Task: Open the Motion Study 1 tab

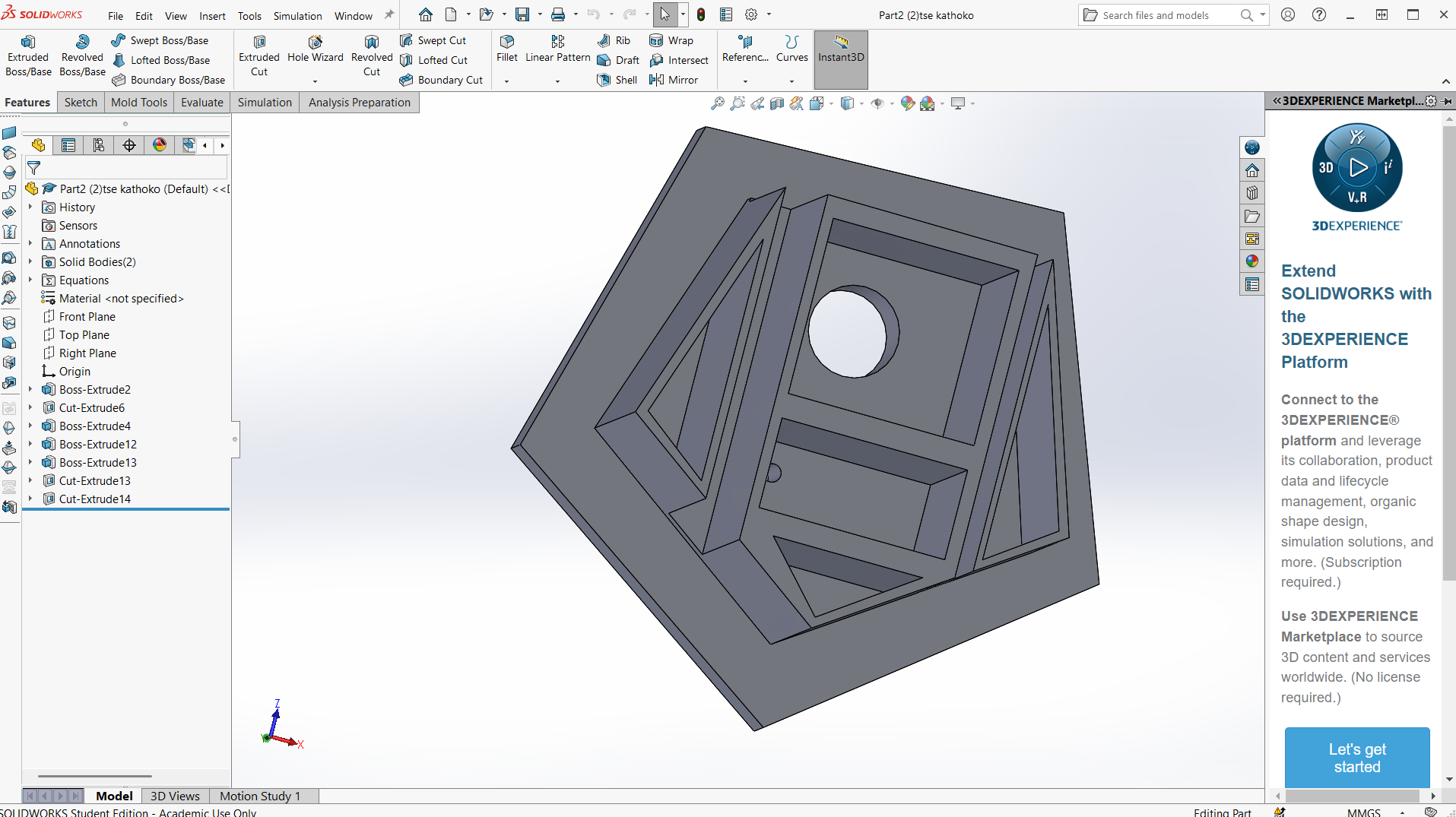Action: [x=260, y=796]
